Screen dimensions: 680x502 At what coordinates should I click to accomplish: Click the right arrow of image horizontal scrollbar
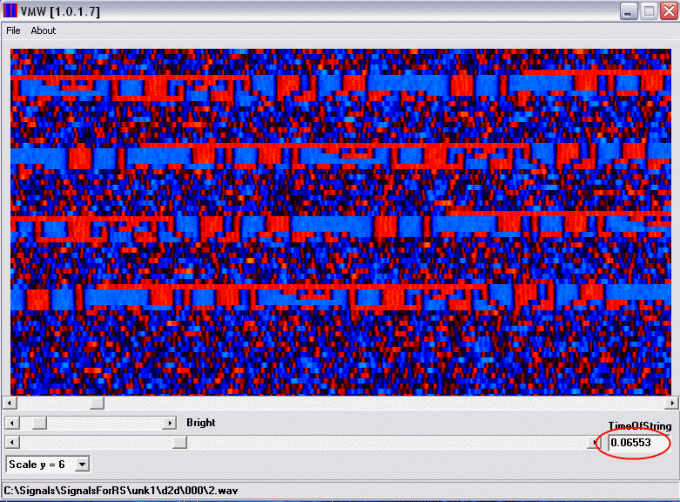(x=671, y=403)
